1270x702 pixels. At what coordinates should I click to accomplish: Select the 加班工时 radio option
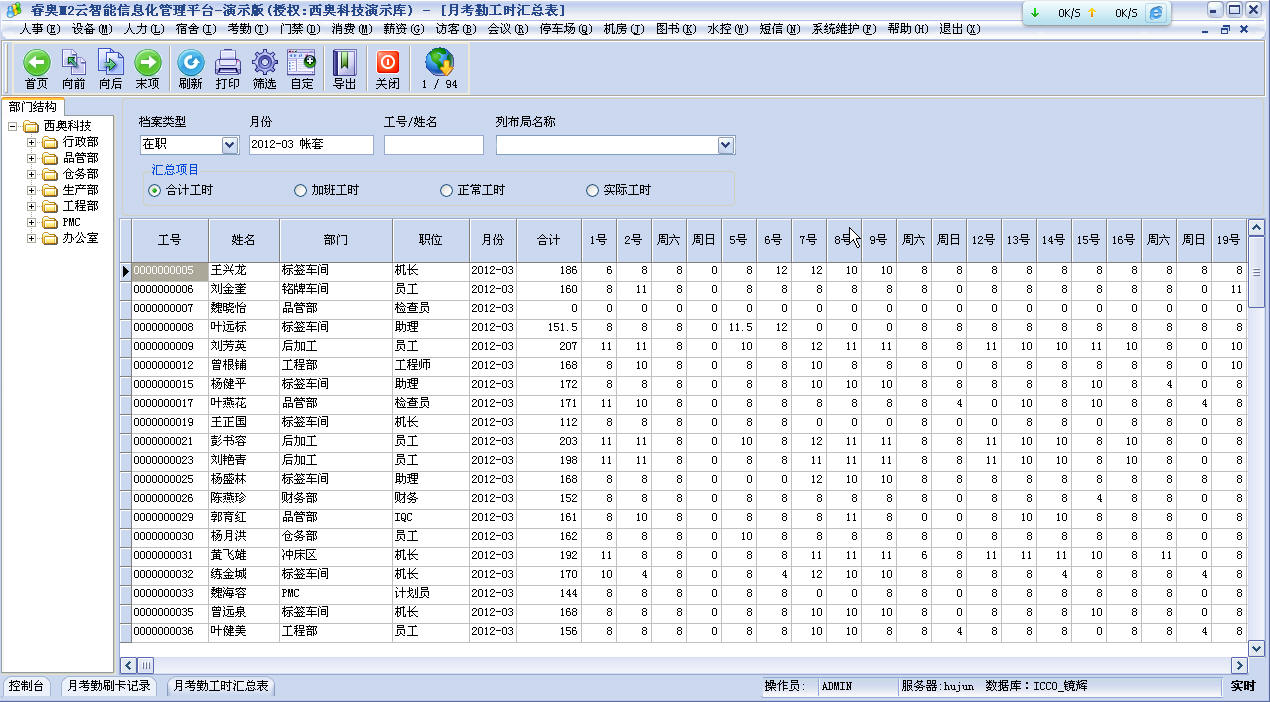coord(300,190)
